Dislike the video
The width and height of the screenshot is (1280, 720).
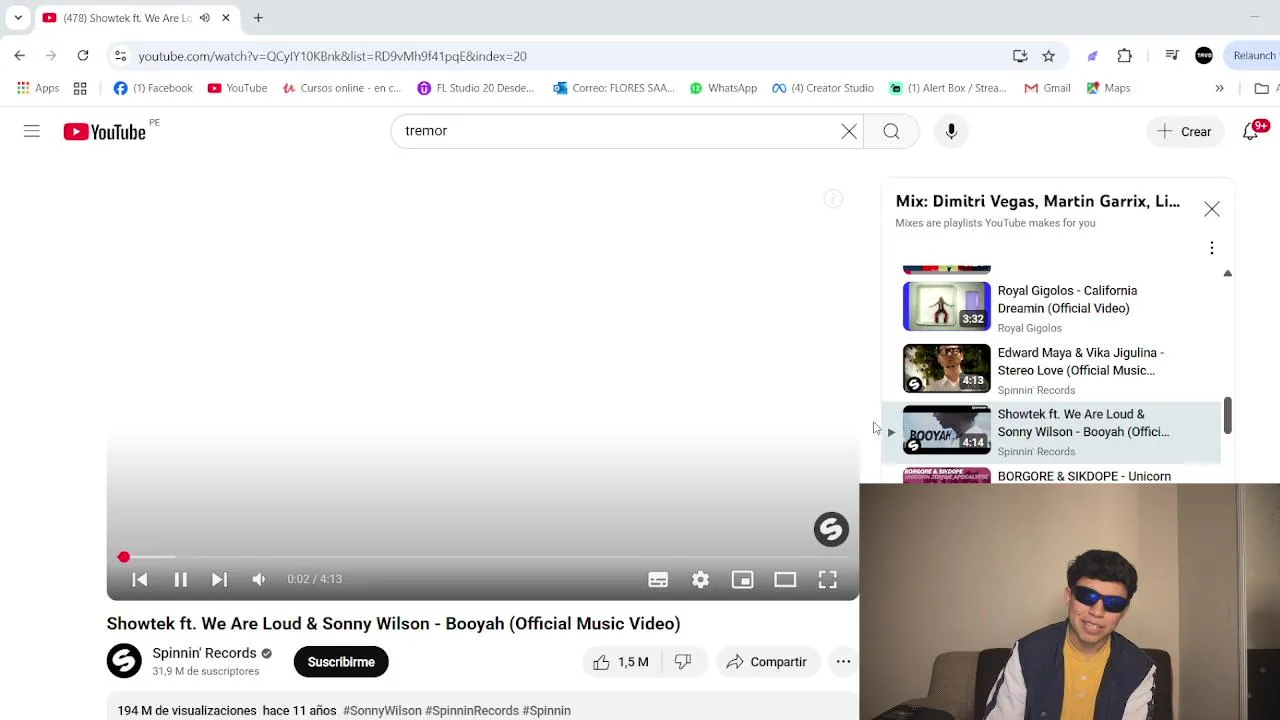[x=683, y=662]
